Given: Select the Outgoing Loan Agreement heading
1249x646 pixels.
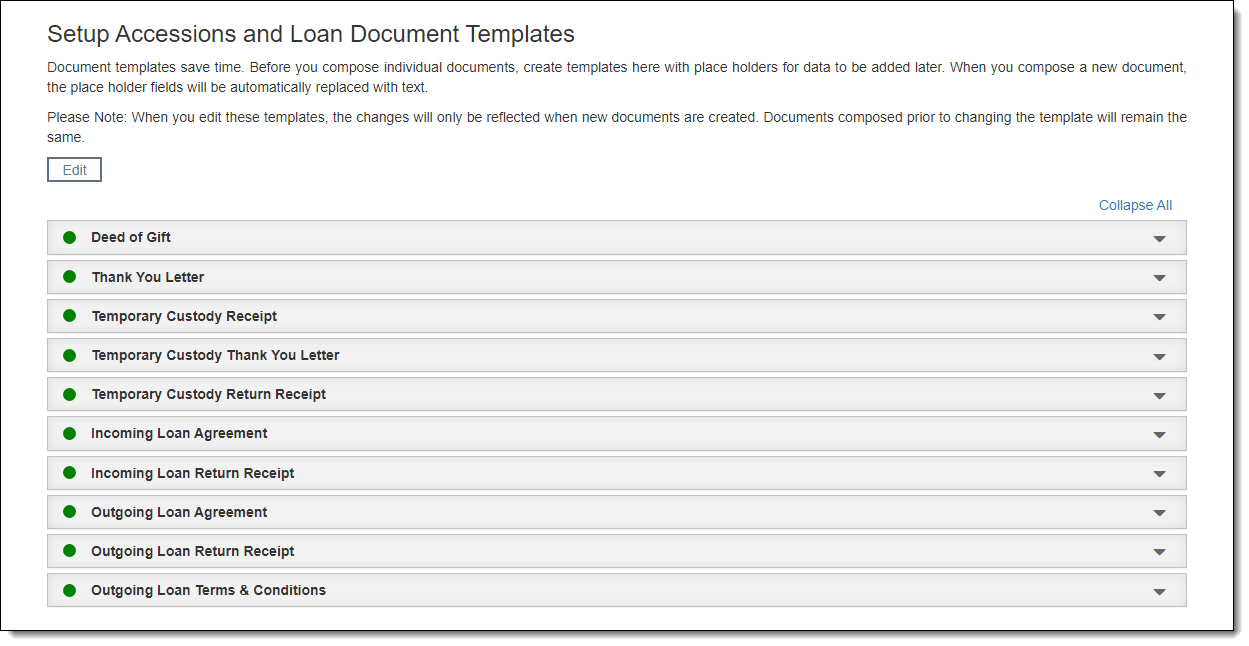Looking at the screenshot, I should (179, 512).
